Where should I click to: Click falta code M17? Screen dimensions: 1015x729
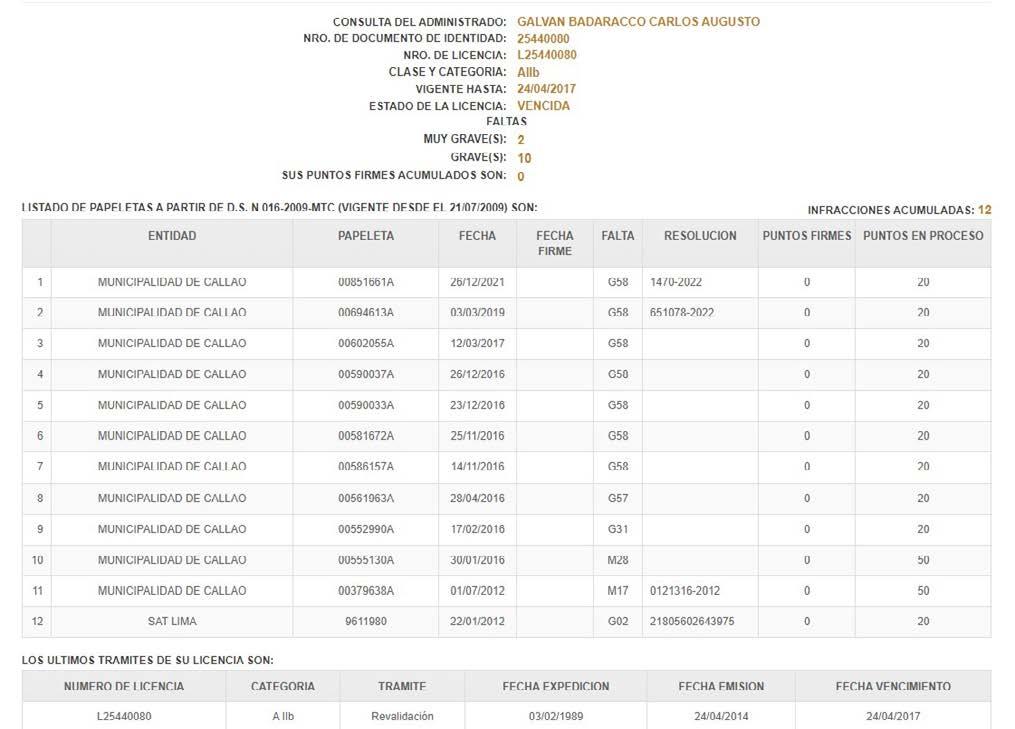[618, 590]
